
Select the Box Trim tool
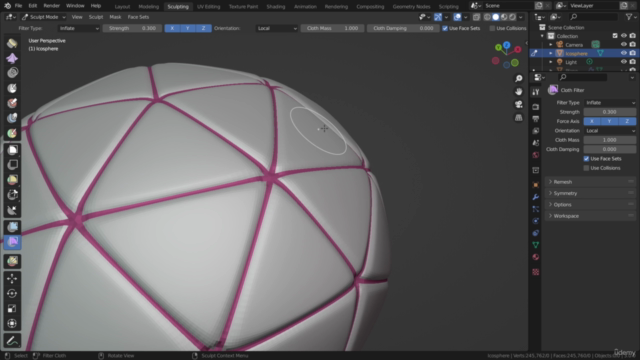[x=12, y=195]
